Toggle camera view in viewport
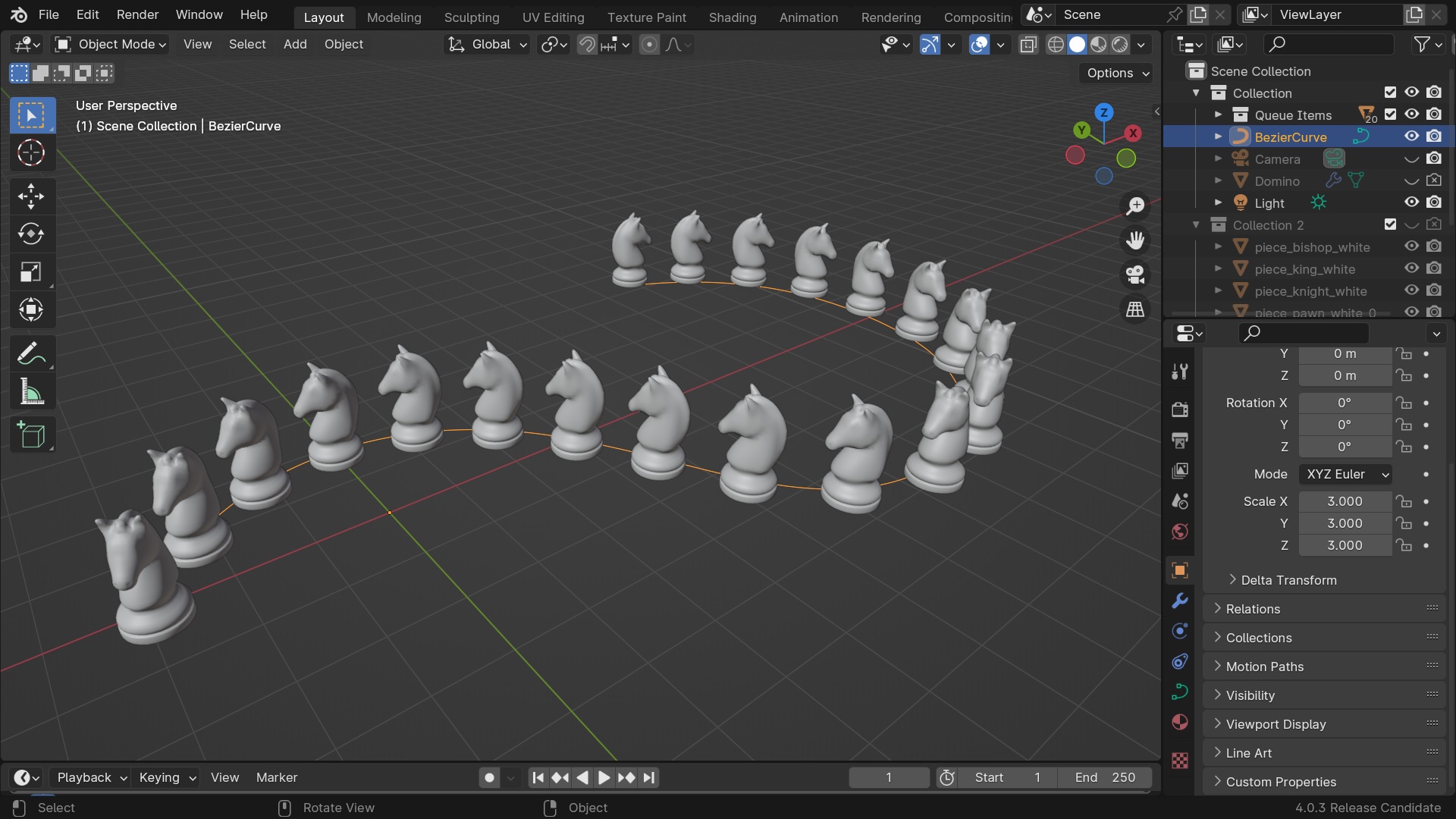 [1135, 275]
